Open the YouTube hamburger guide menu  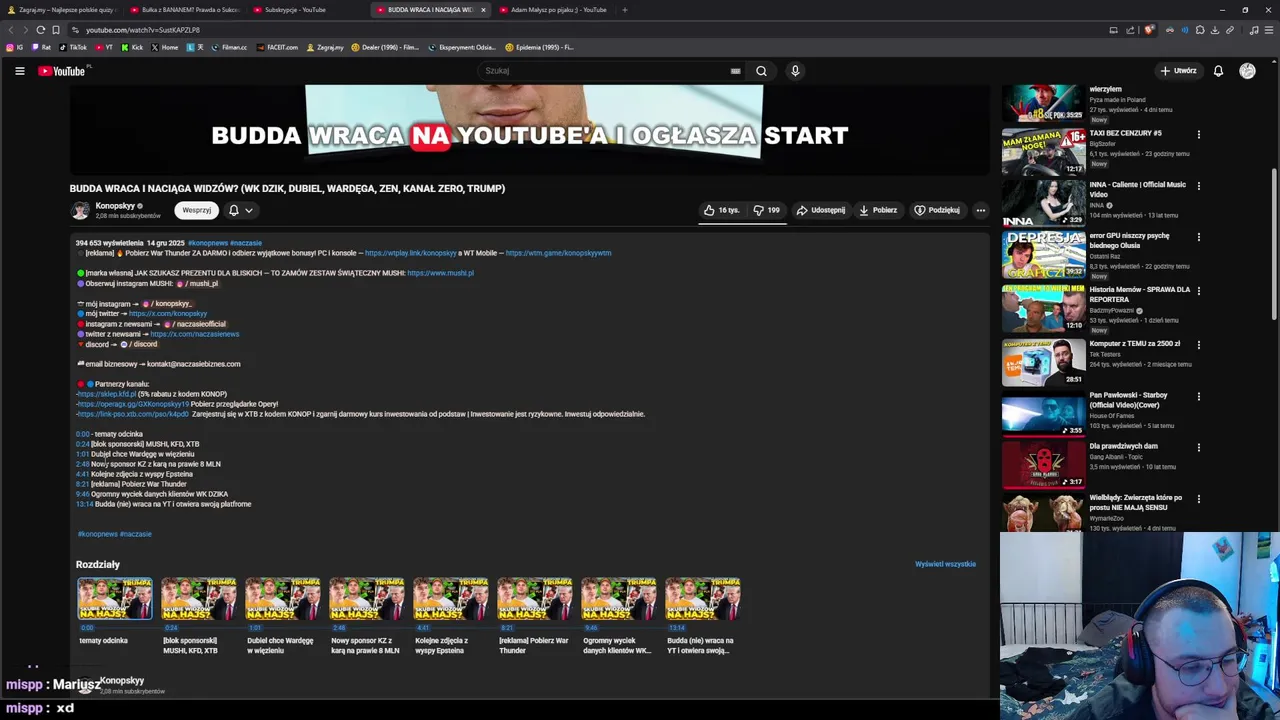[19, 71]
